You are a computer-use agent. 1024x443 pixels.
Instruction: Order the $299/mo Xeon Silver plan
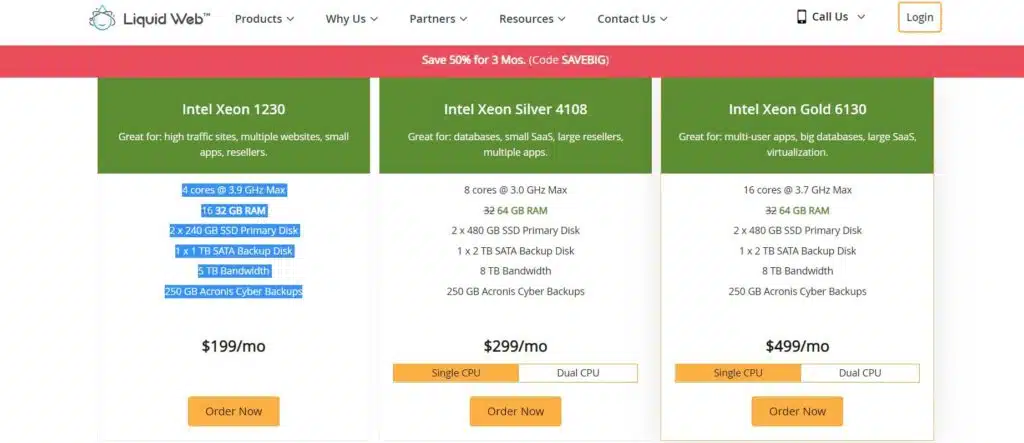[515, 411]
